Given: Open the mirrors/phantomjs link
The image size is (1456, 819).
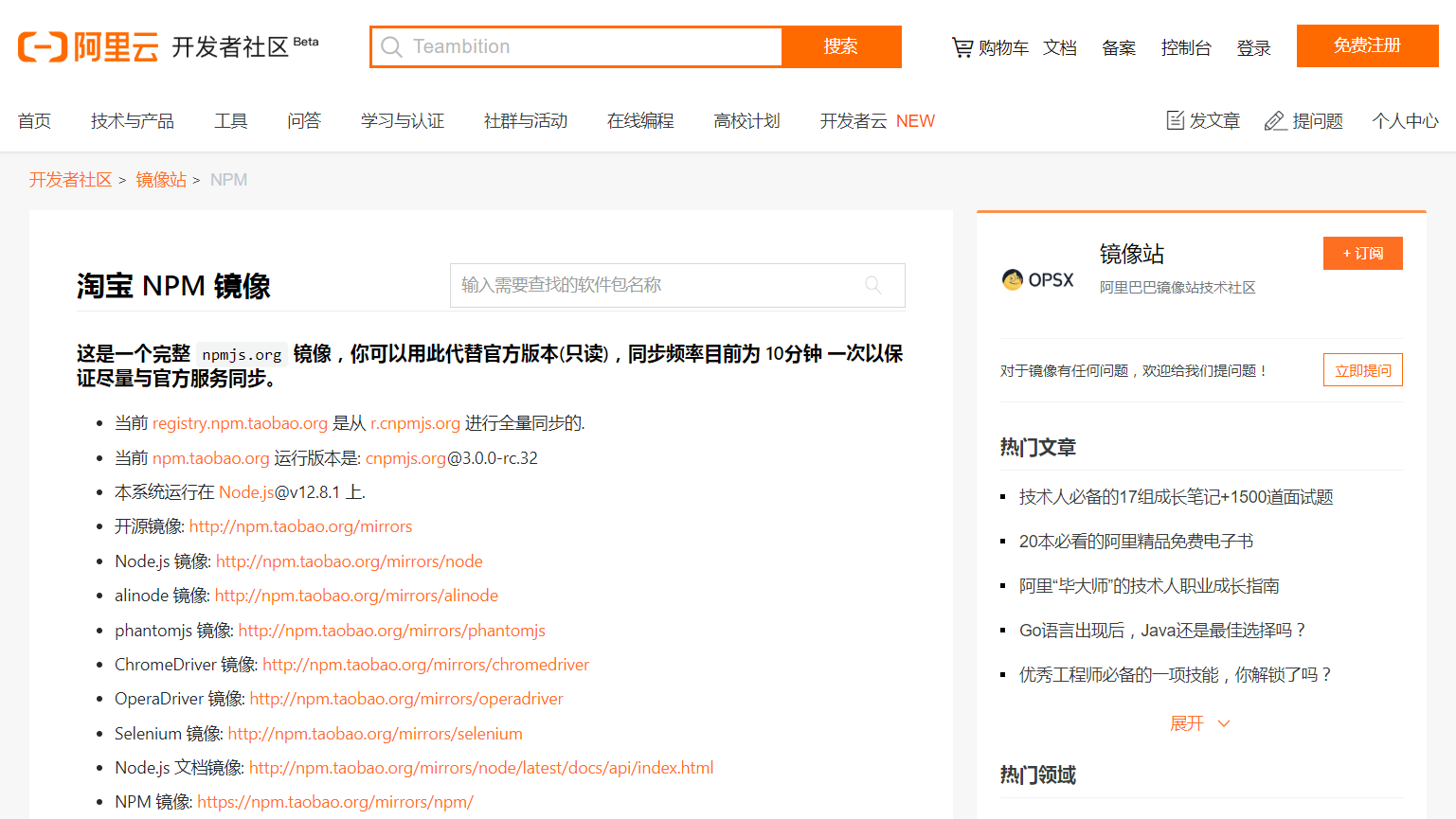Looking at the screenshot, I should point(392,631).
